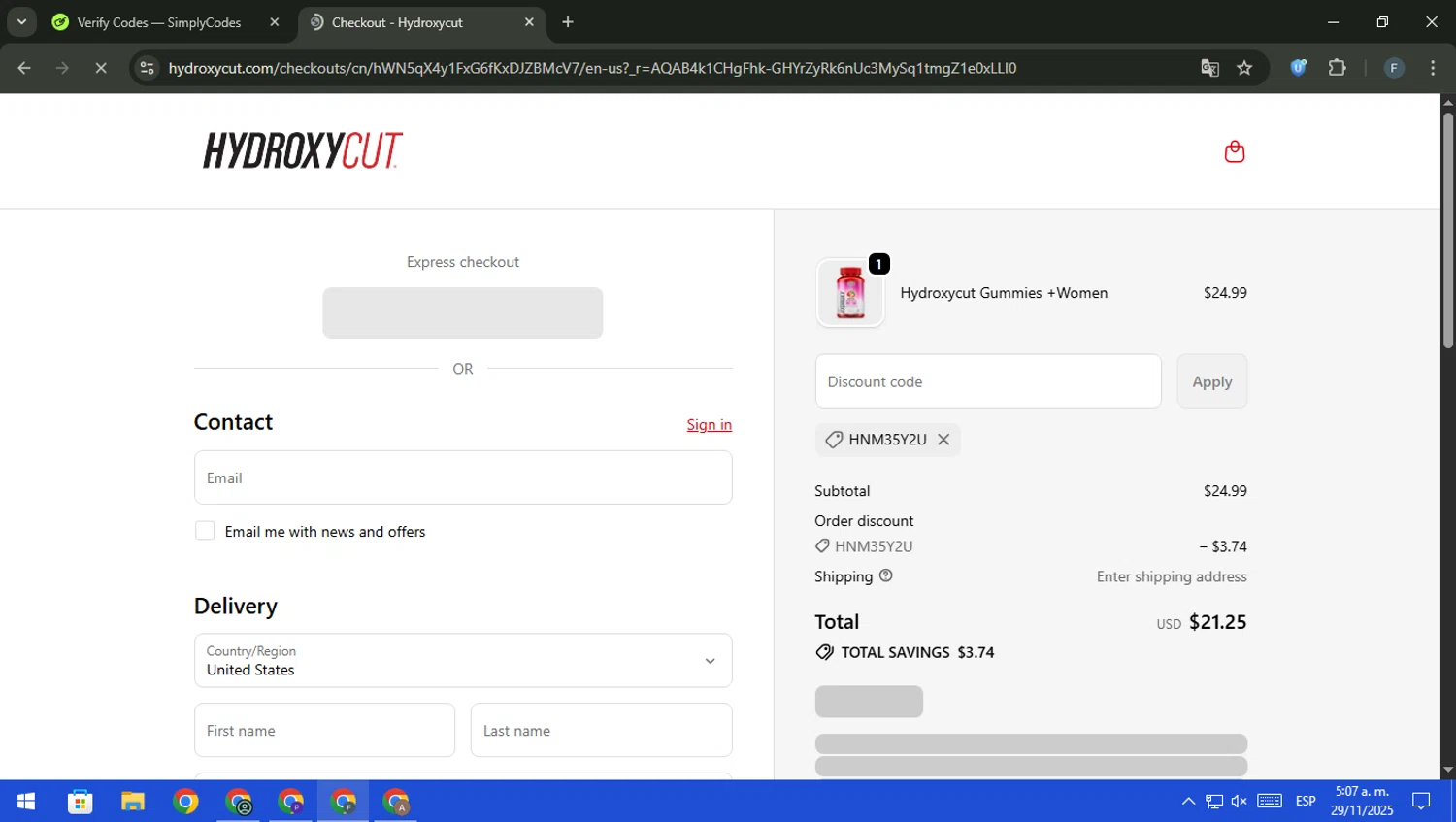Open the notification center icon

click(1421, 801)
